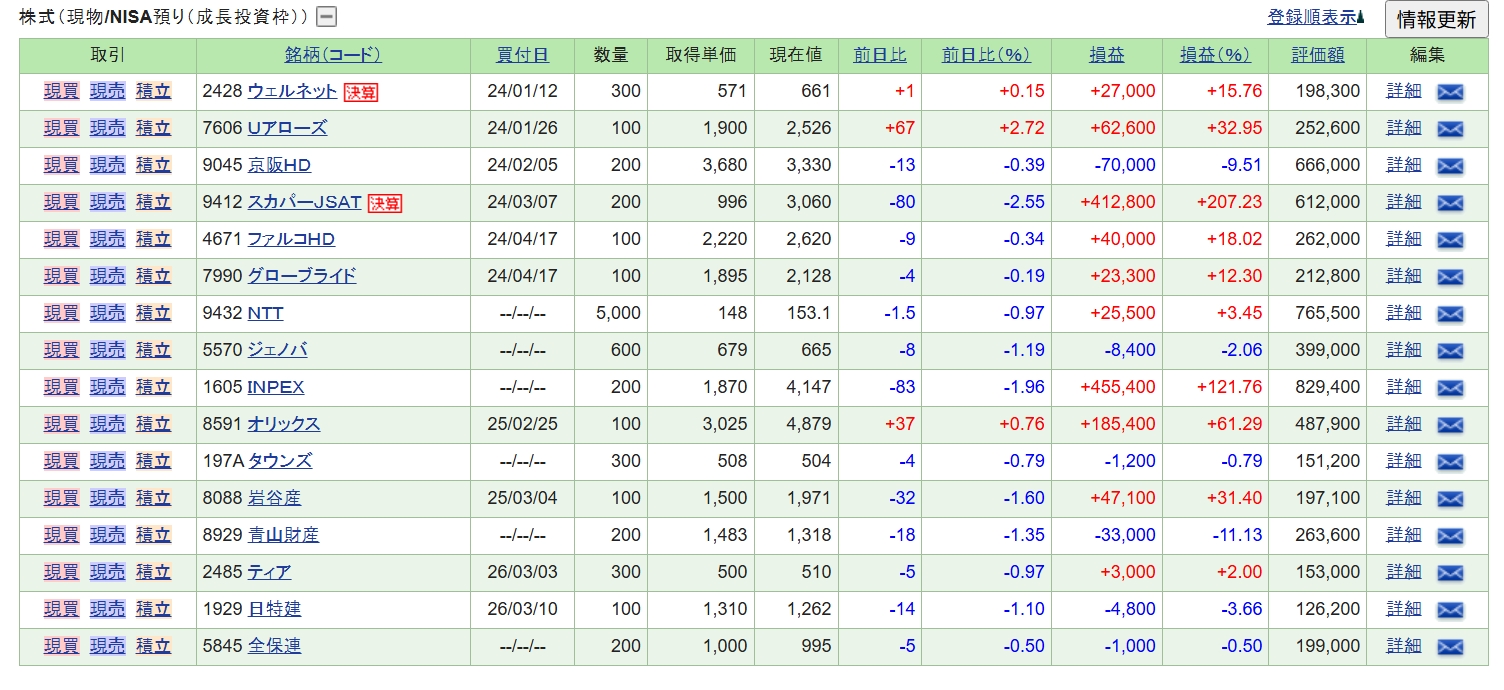Click the mail icon in the 京阪HD row
Screen dimensions: 1504x690
(x=1449, y=166)
